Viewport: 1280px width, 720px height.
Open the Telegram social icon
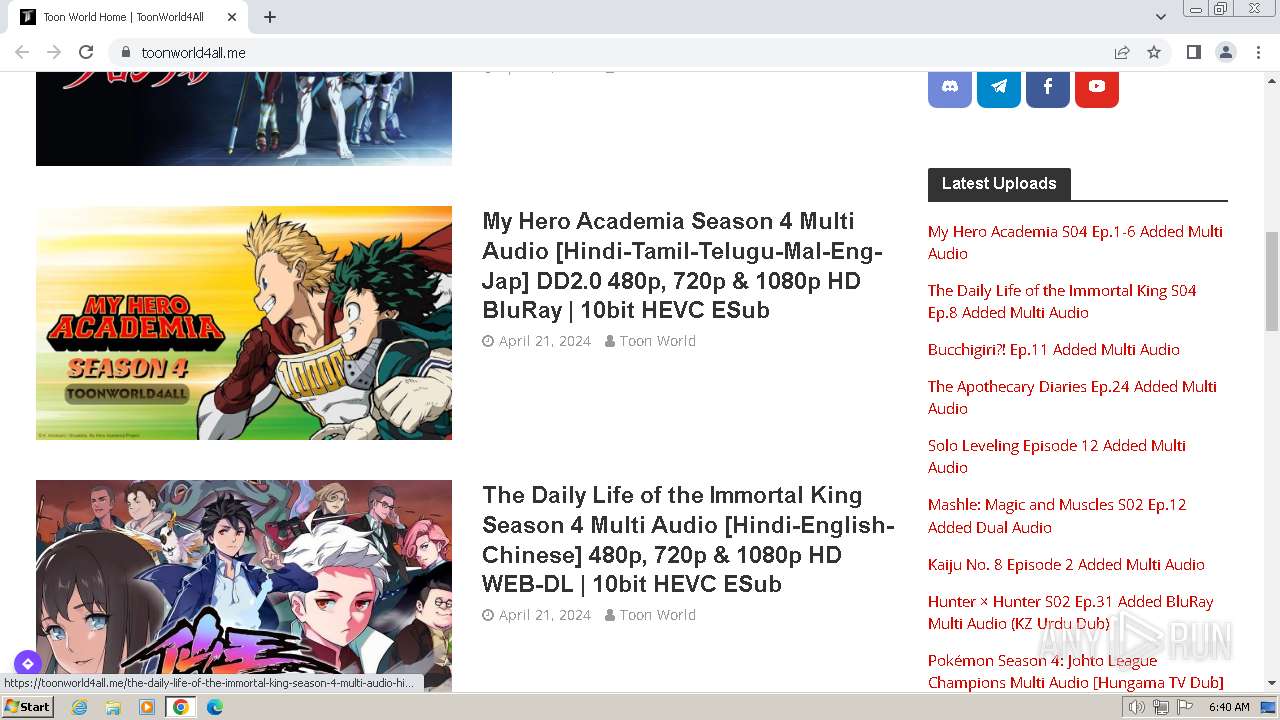coord(999,87)
